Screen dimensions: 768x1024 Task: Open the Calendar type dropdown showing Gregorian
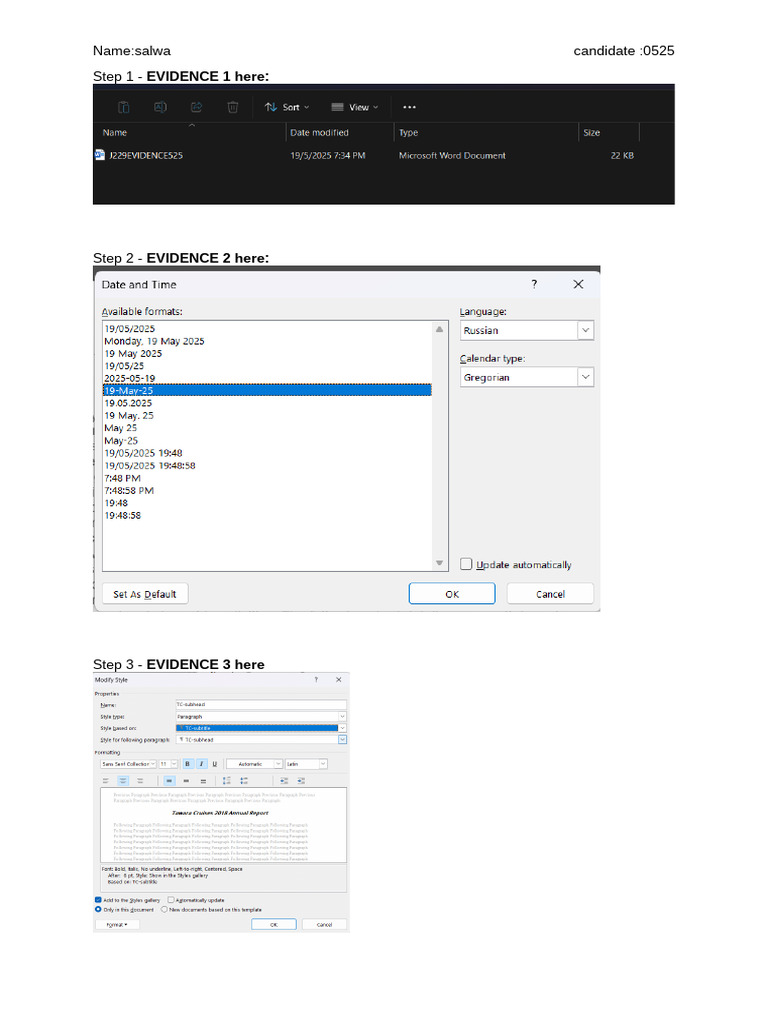[585, 377]
